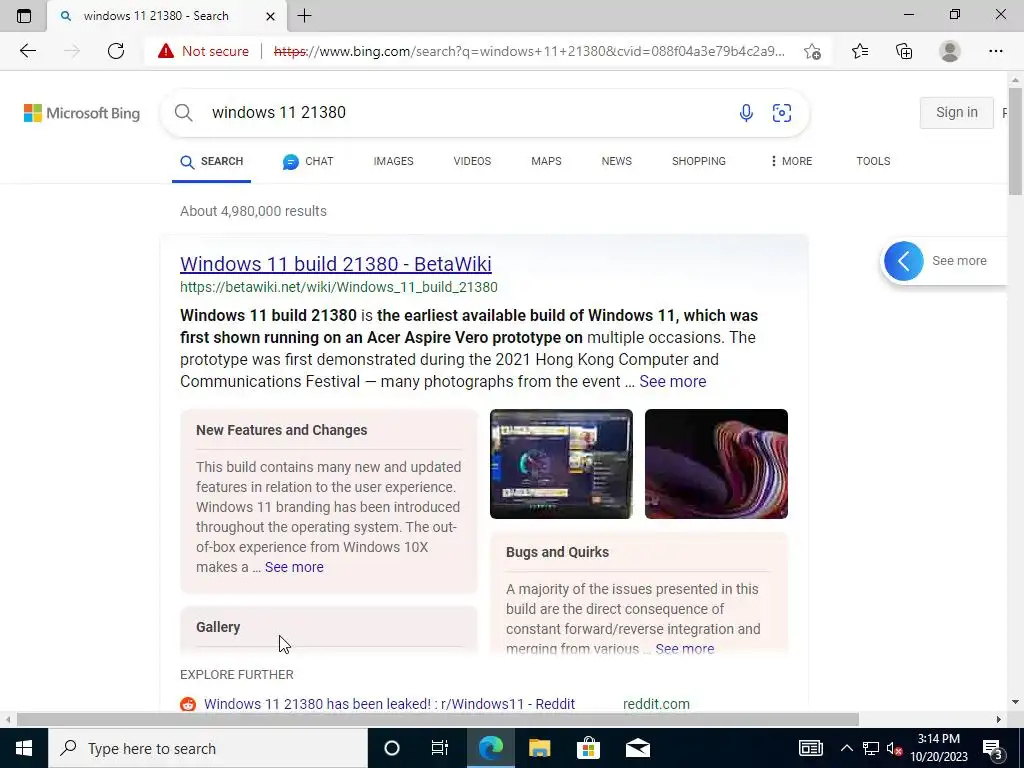
Task: Open the Gallery section heading
Action: (218, 627)
